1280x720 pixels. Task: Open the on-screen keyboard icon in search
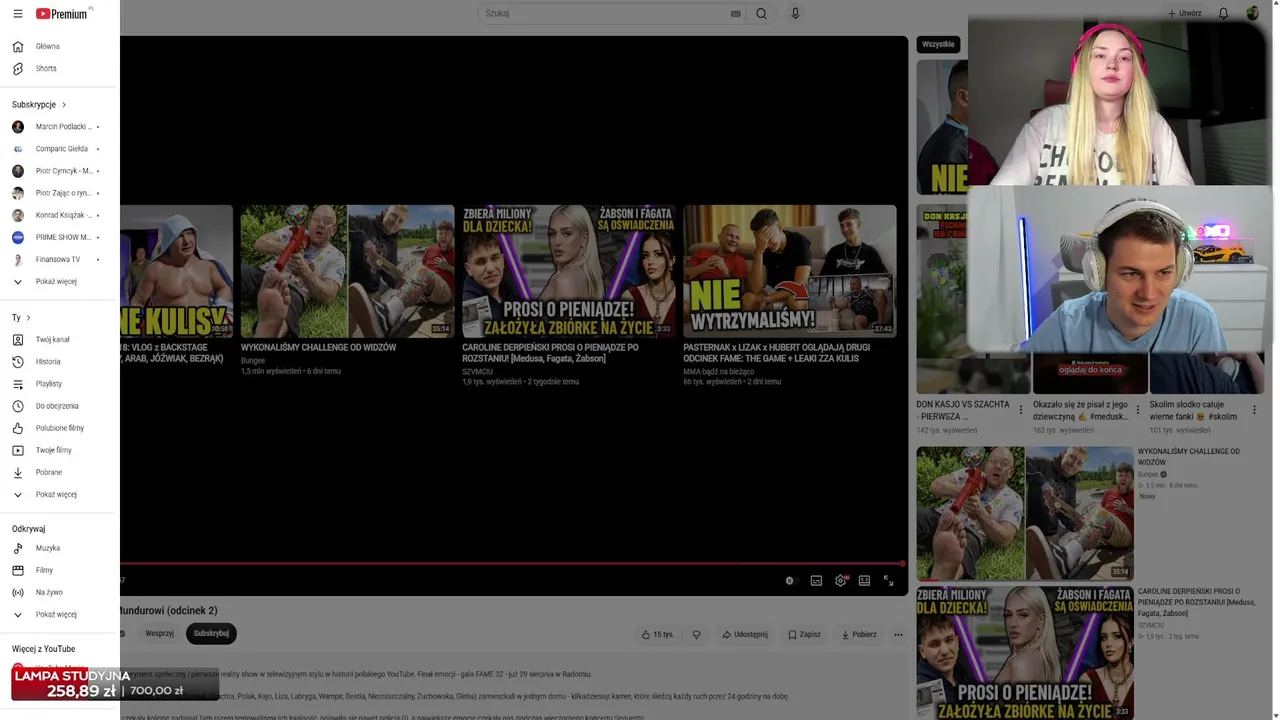coord(736,14)
